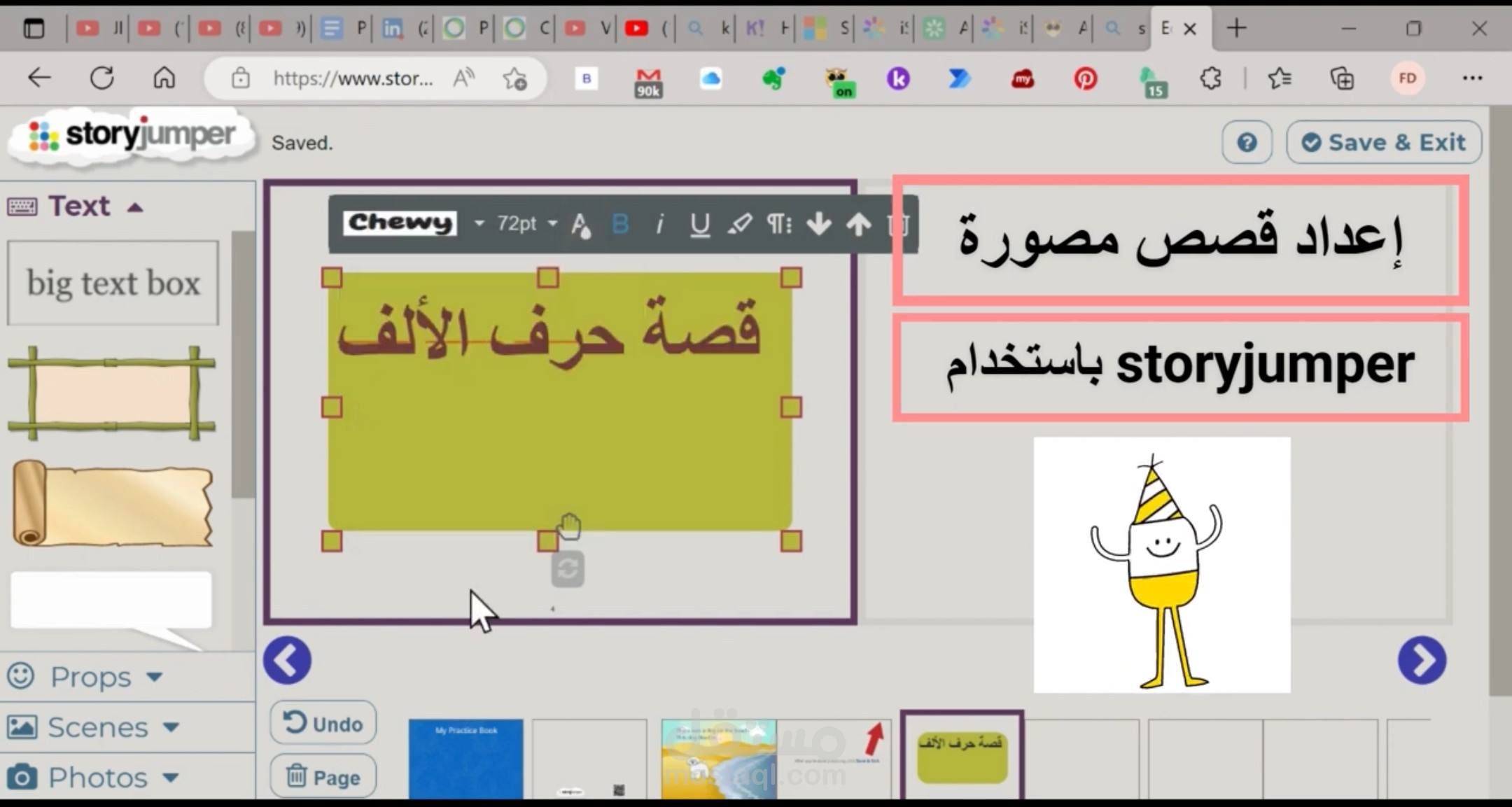Go to next page with right arrow
The image size is (1512, 807).
point(1422,660)
